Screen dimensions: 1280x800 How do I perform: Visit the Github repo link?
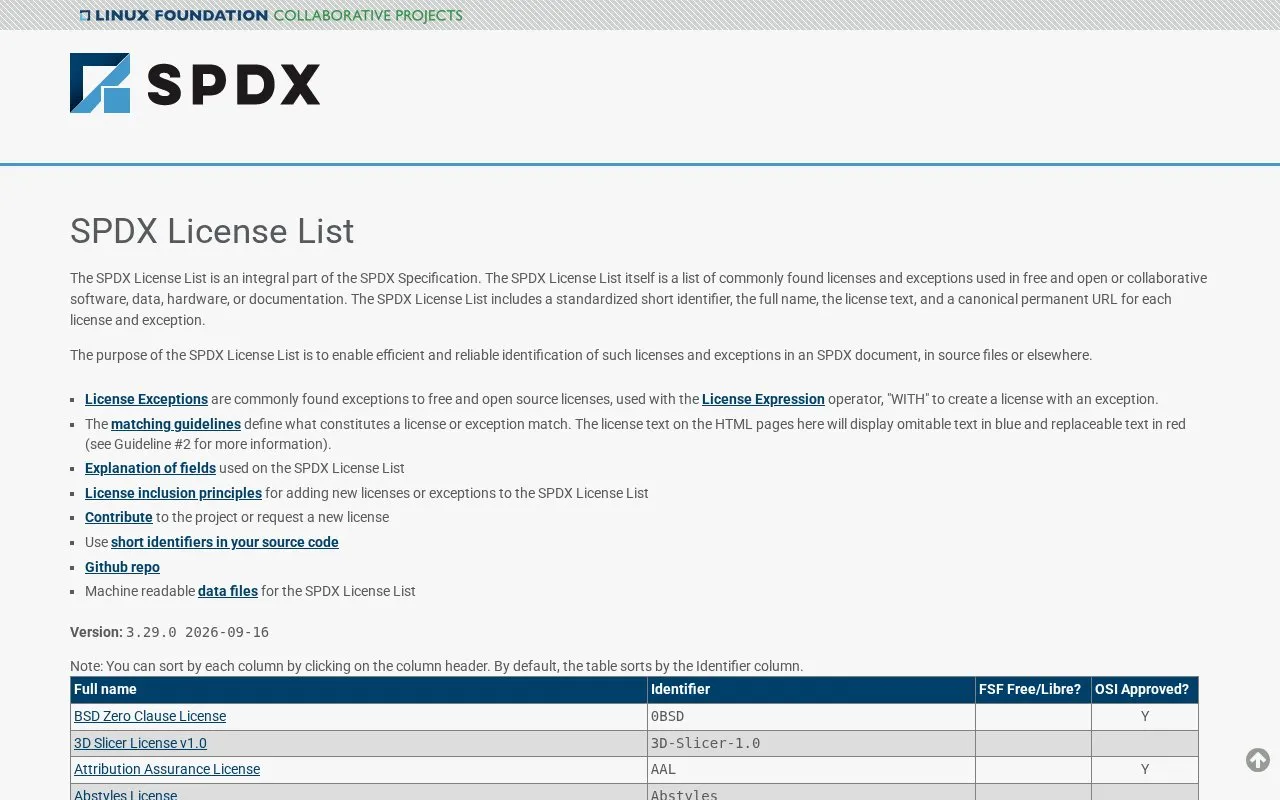(x=122, y=567)
